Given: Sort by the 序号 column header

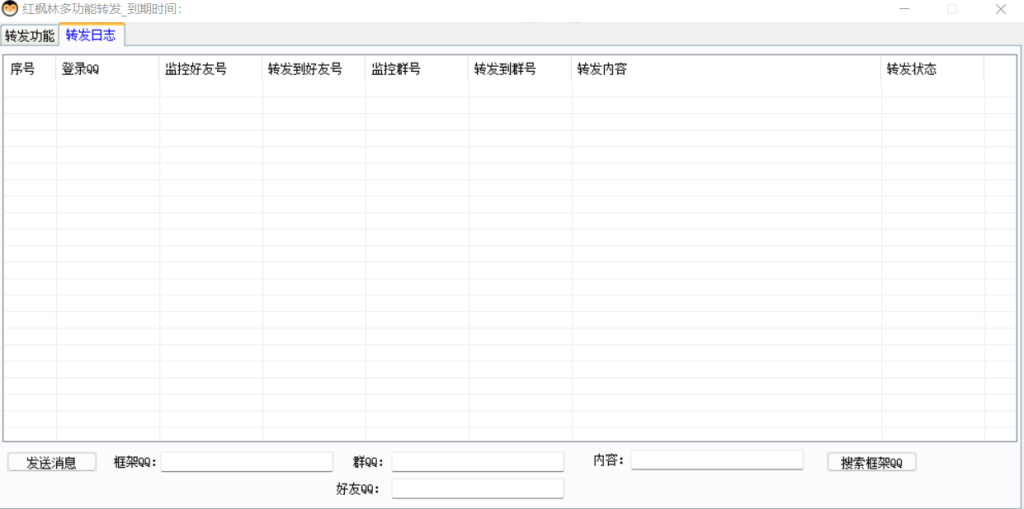Looking at the screenshot, I should point(30,70).
